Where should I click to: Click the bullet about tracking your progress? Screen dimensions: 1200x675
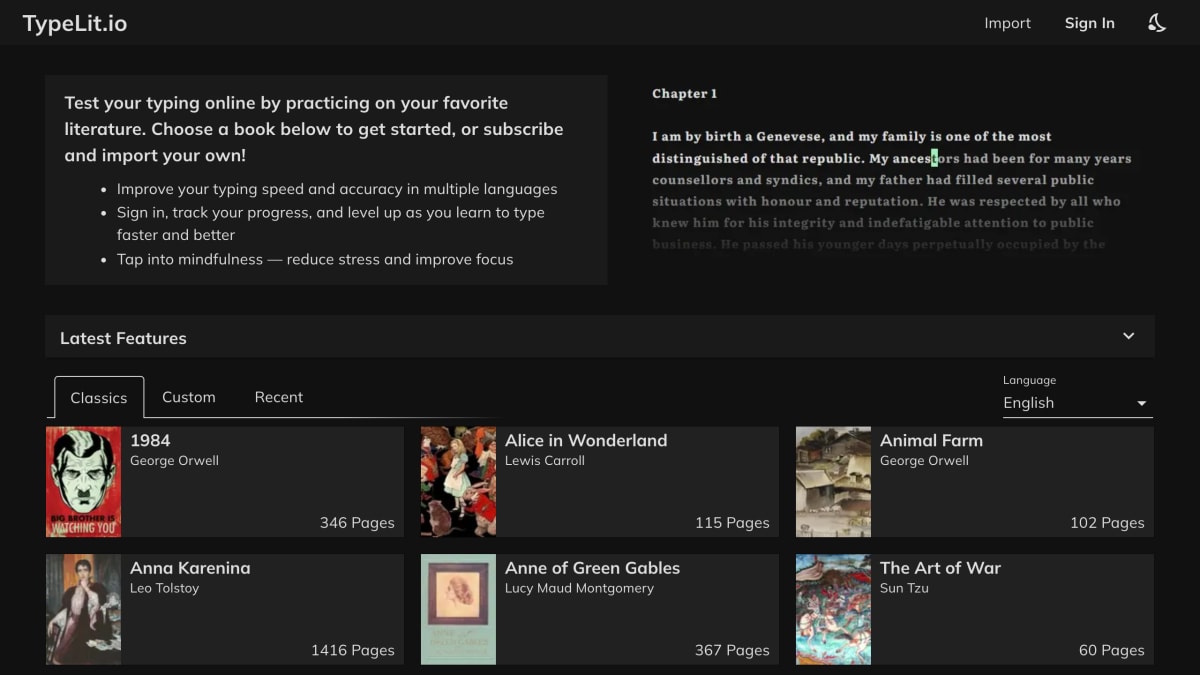click(331, 224)
